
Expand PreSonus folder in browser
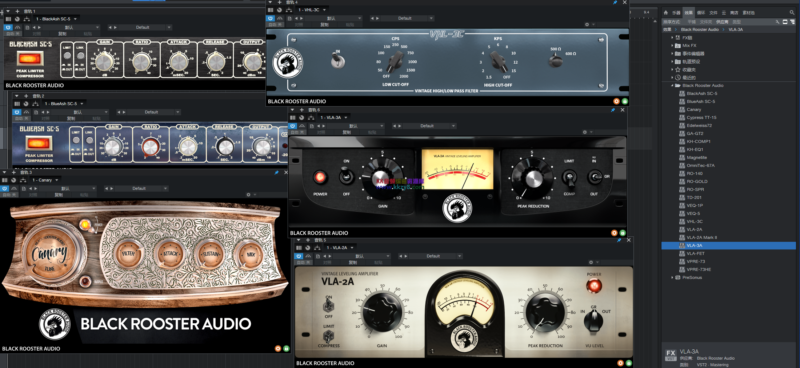673,278
